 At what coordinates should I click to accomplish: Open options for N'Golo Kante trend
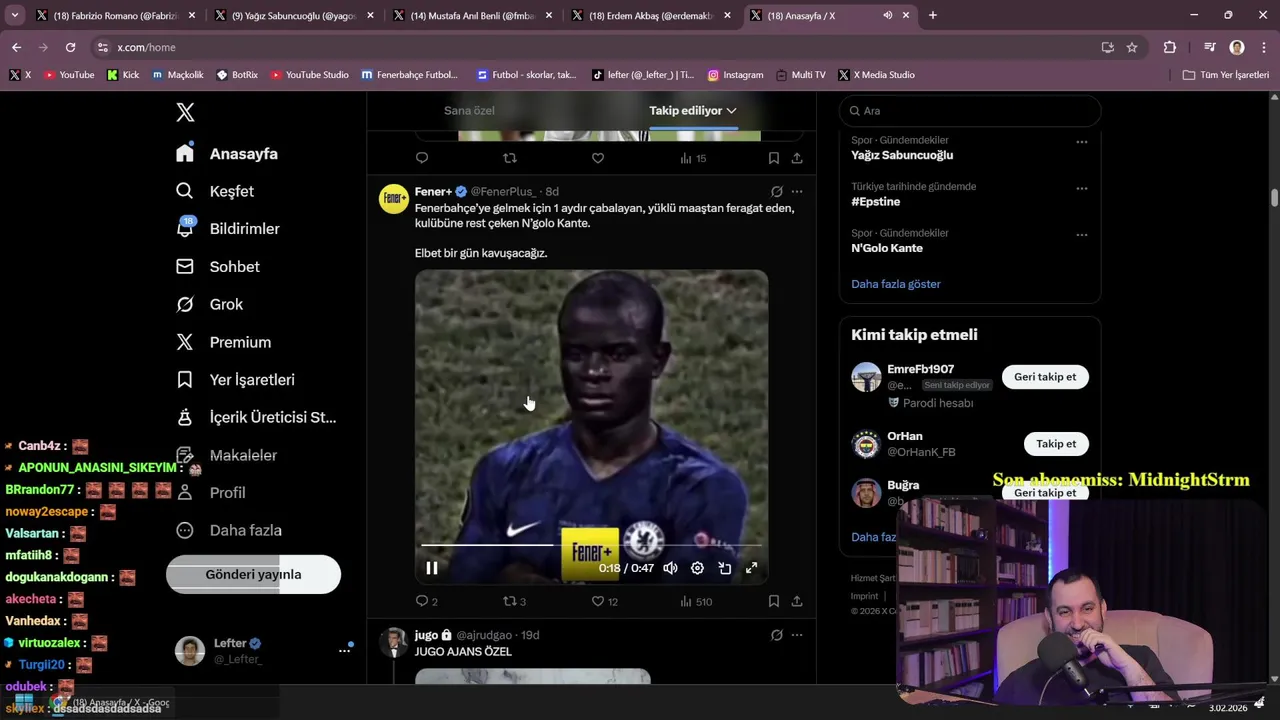click(x=1081, y=235)
